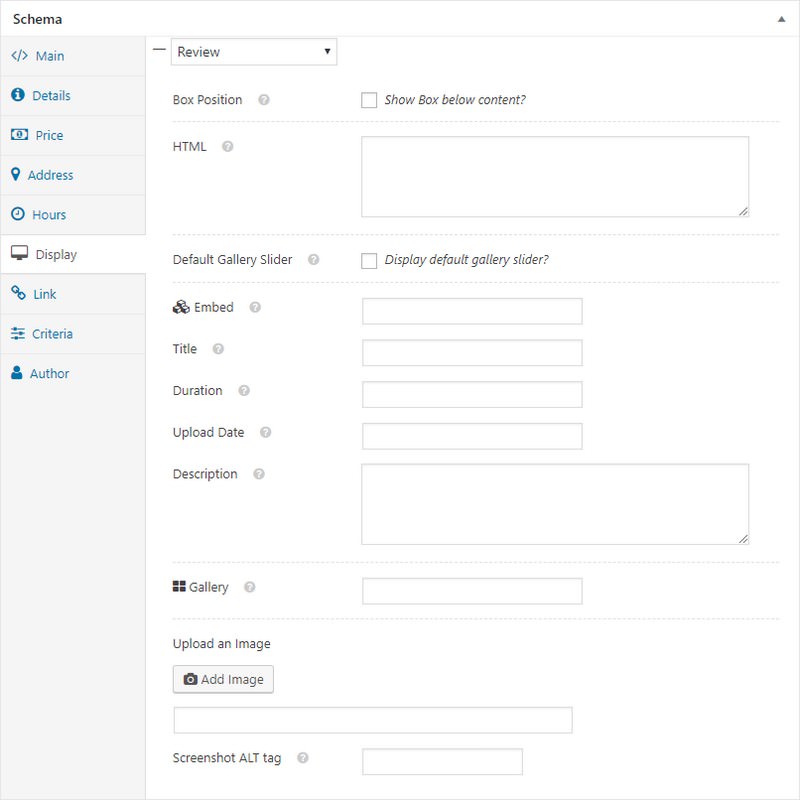Open the Review type dropdown
Viewport: 800px width, 800px height.
[253, 51]
